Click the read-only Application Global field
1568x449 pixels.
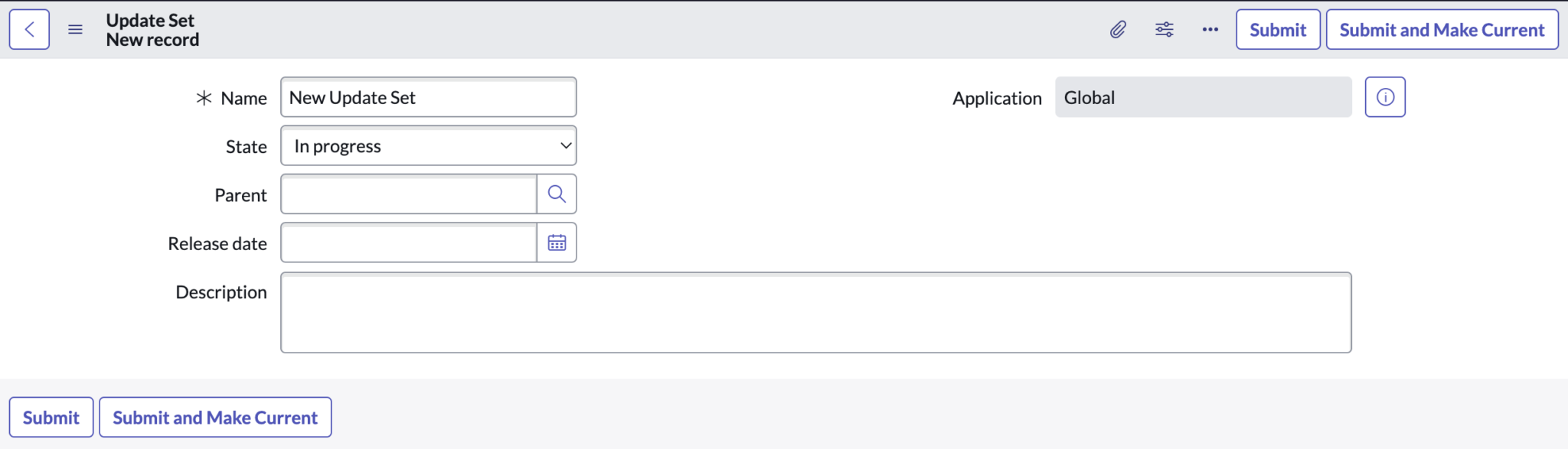pyautogui.click(x=1203, y=97)
